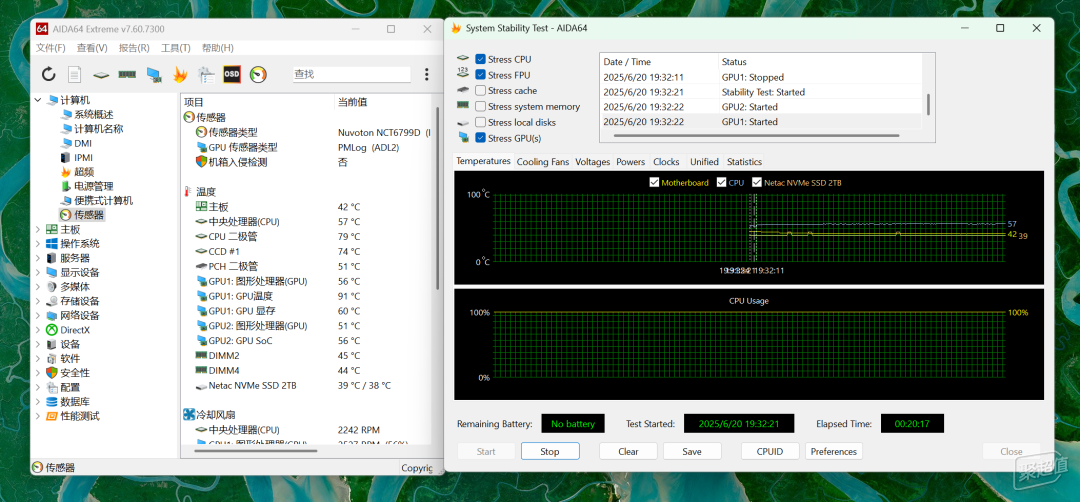Uncheck the Stress FPU option

click(481, 75)
